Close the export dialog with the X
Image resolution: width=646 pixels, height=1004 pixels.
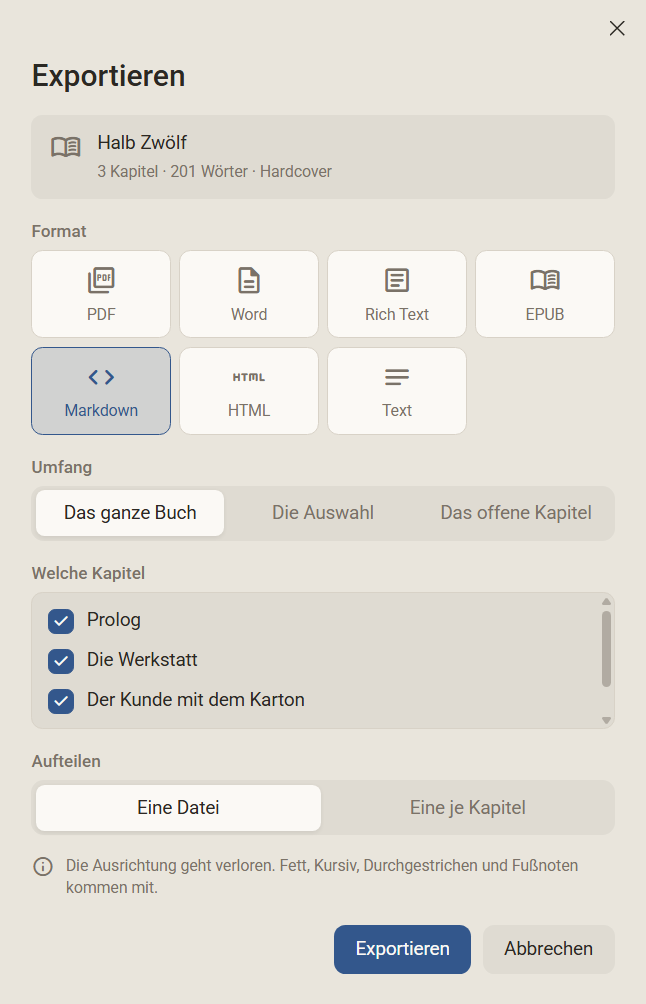(x=617, y=28)
